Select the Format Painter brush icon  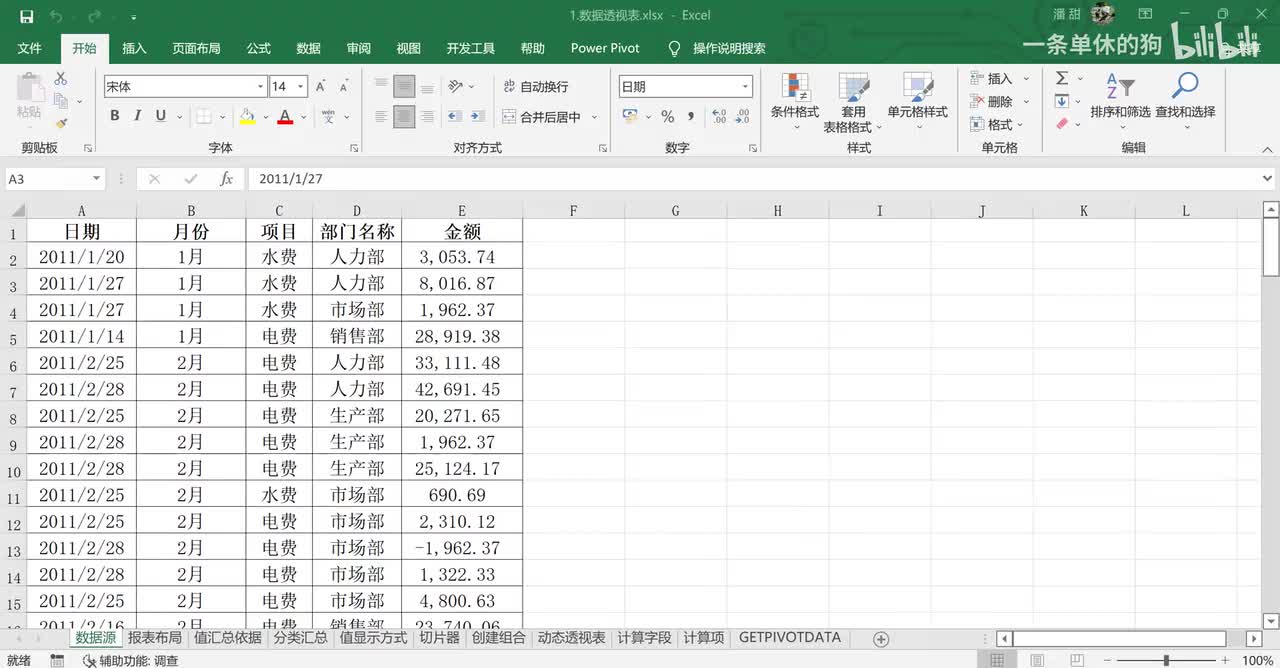(61, 123)
